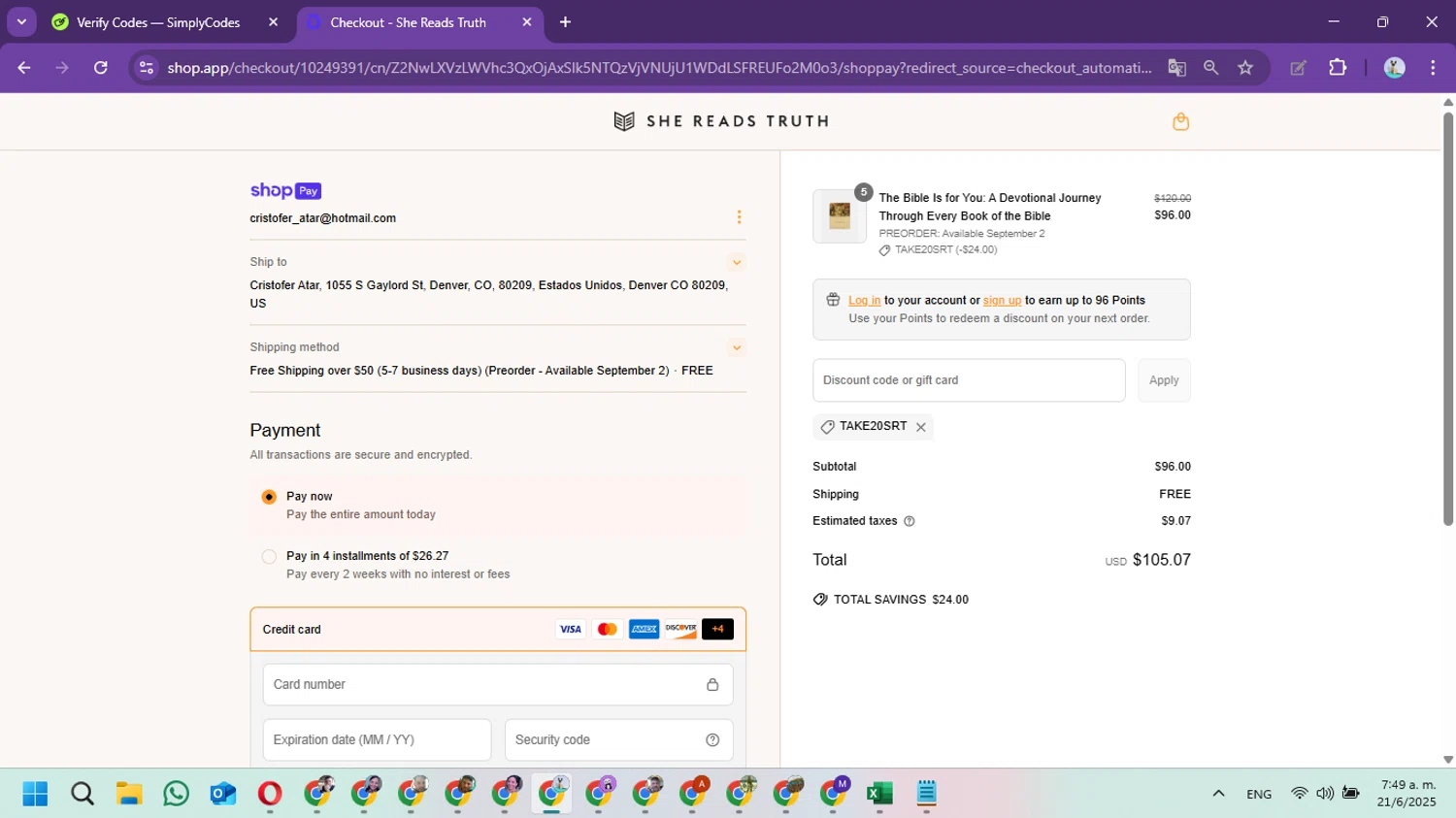Viewport: 1456px width, 818px height.
Task: Open Outlook from the taskbar
Action: click(223, 794)
